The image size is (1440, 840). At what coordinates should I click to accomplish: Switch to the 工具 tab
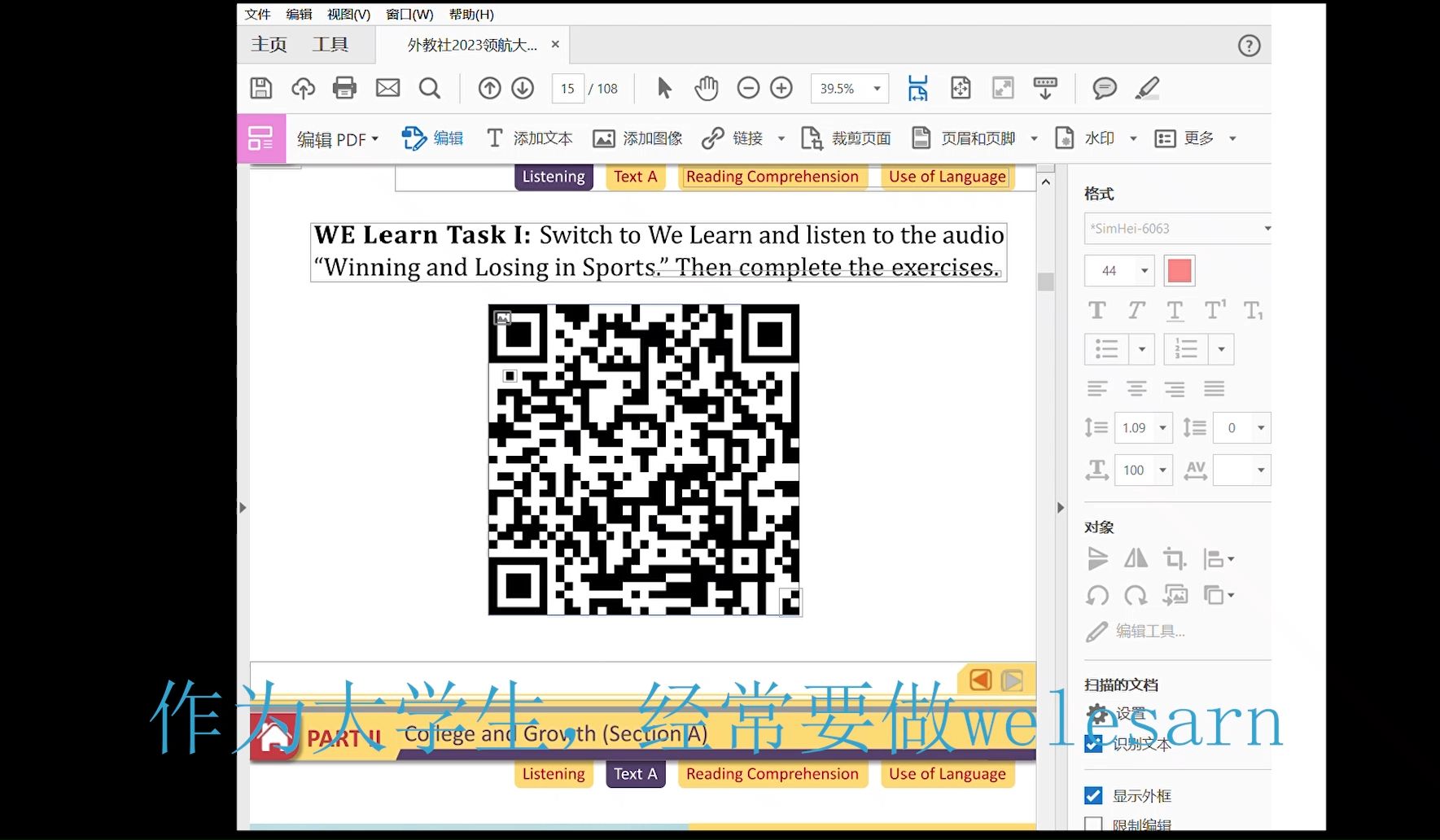330,44
